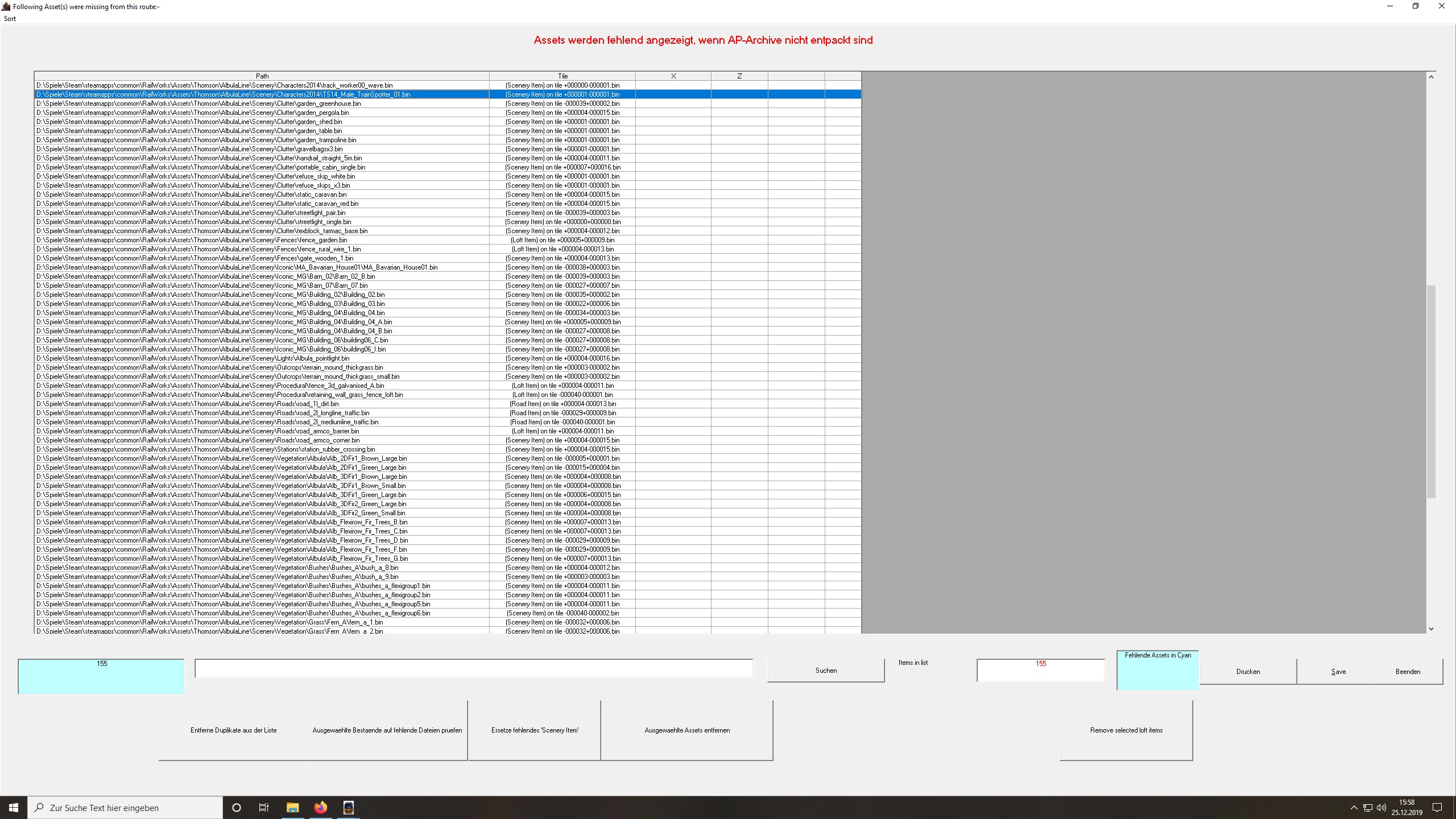The width and height of the screenshot is (1456, 819).
Task: Sort by the Path column header
Action: pyautogui.click(x=262, y=76)
